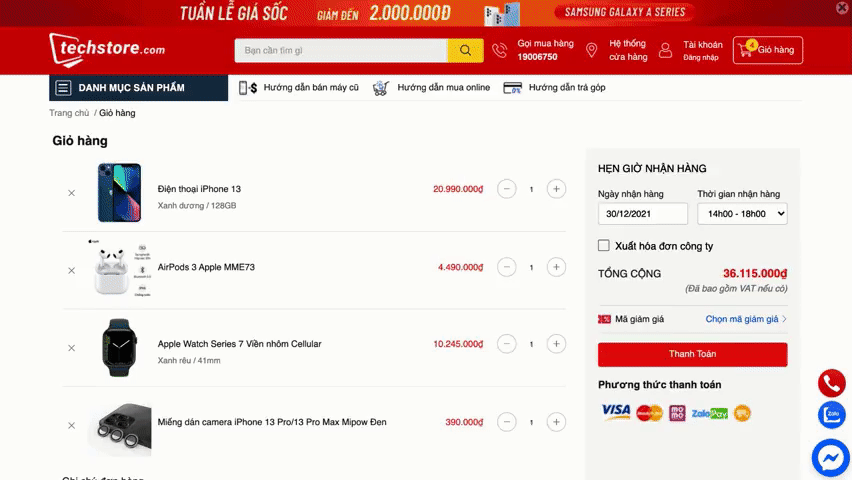Open Tài khoản Đăng nhập link
The width and height of the screenshot is (852, 480).
[703, 50]
